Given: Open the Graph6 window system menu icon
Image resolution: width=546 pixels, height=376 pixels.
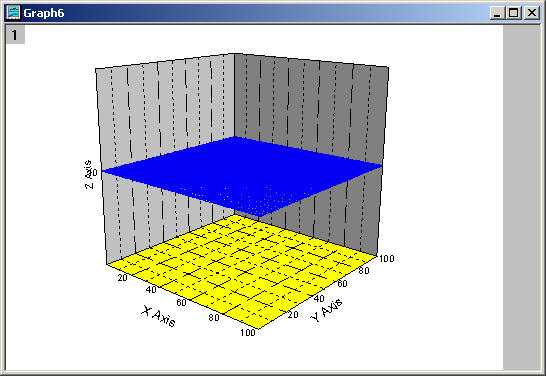Looking at the screenshot, I should click(x=13, y=13).
